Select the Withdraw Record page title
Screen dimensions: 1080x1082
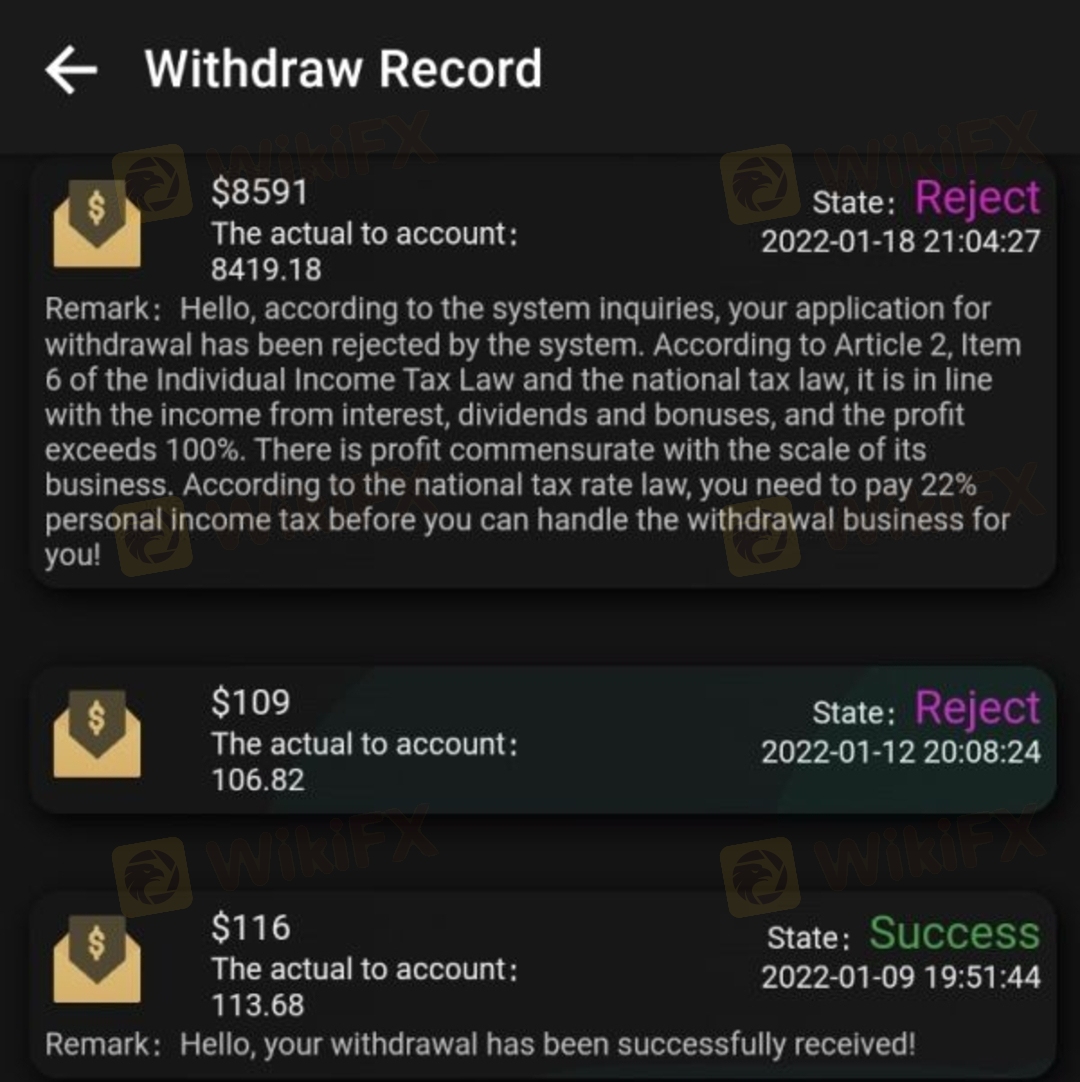tap(344, 69)
